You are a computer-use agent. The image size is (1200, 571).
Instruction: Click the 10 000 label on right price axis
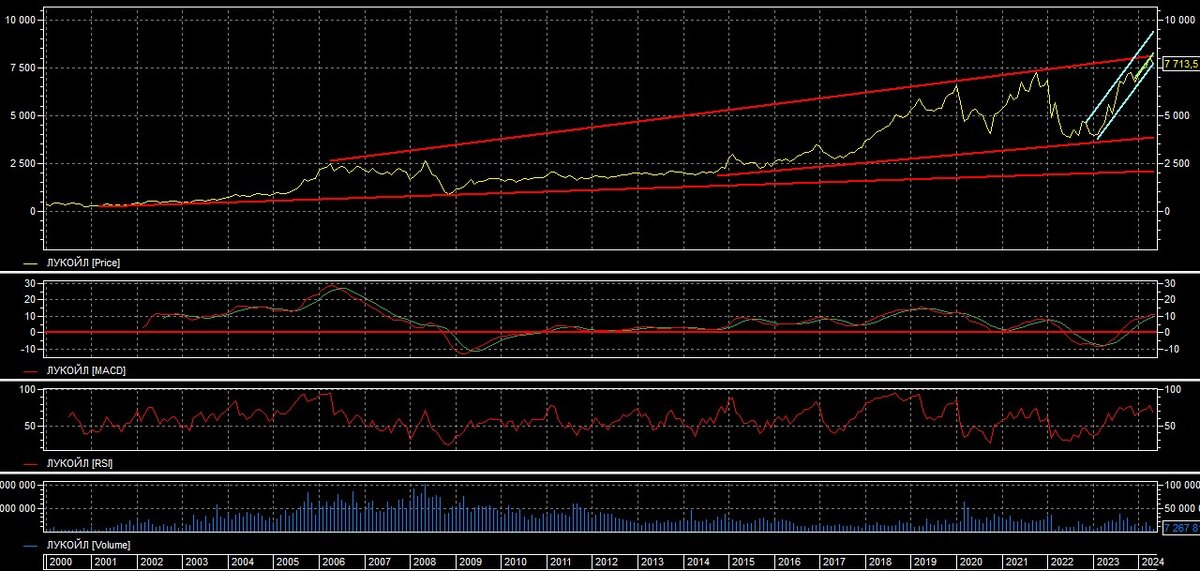click(x=1178, y=20)
